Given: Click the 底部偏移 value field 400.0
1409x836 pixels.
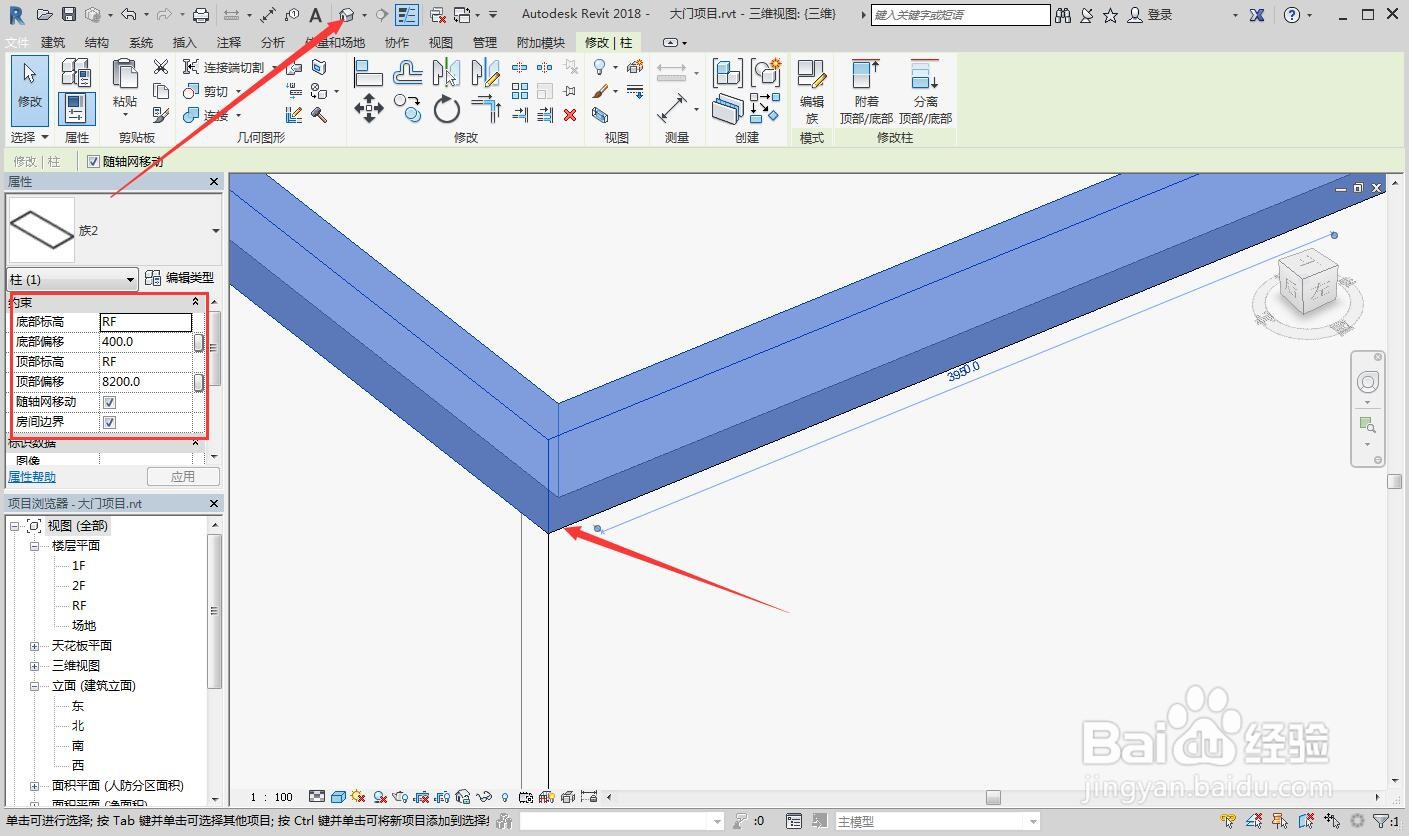Looking at the screenshot, I should pos(146,342).
